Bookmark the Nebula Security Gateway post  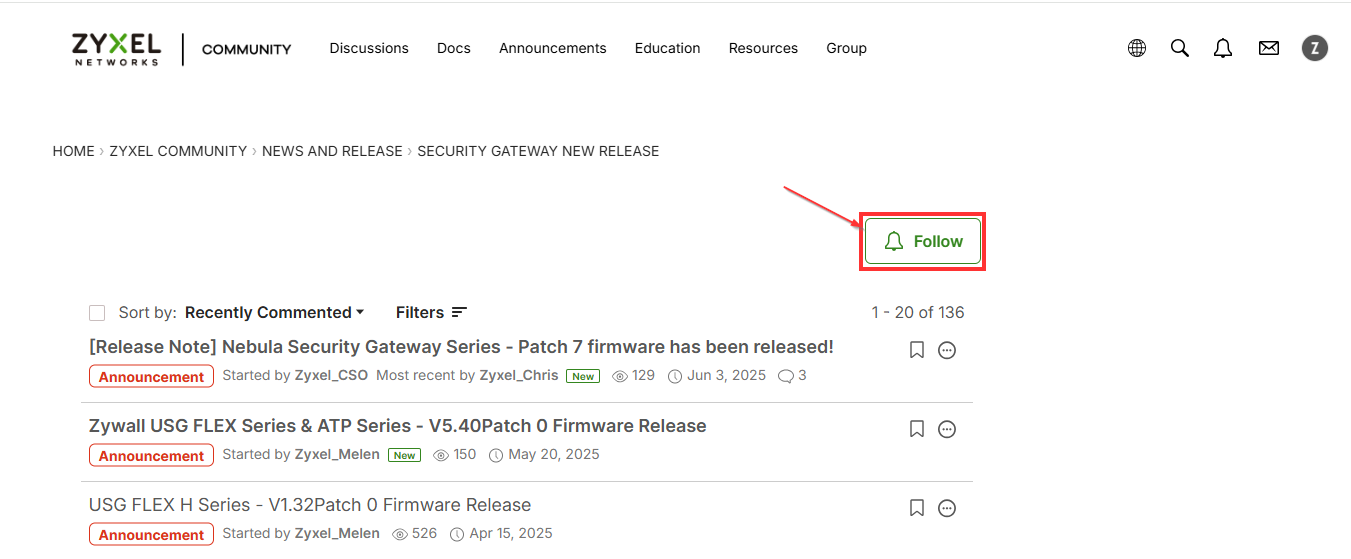pos(916,350)
